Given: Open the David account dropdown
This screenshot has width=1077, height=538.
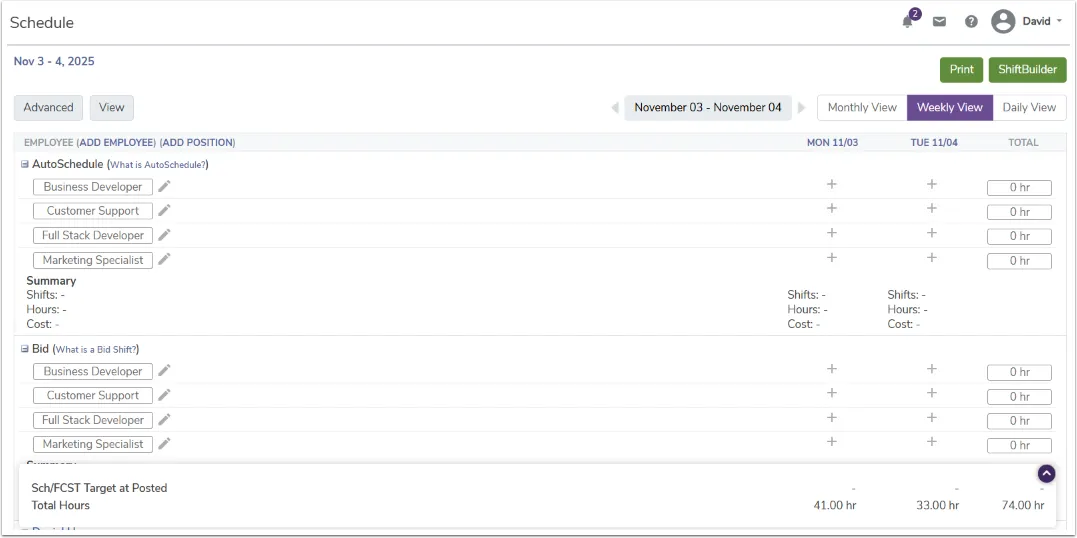Looking at the screenshot, I should [1042, 21].
